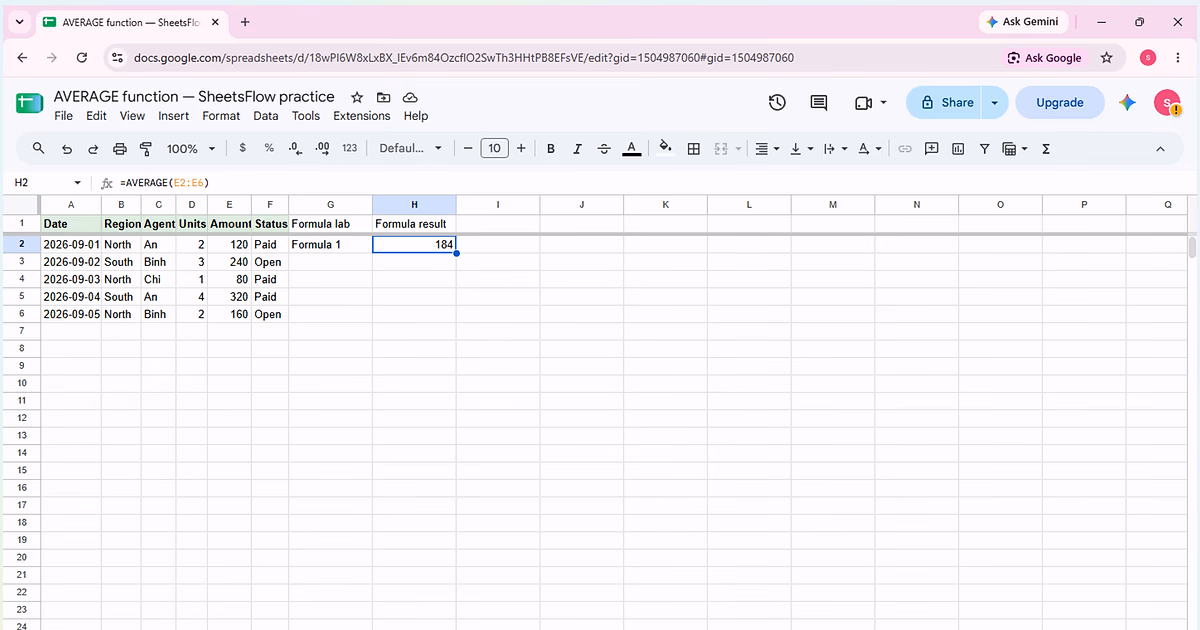Open text rotation dropdown

(x=870, y=148)
